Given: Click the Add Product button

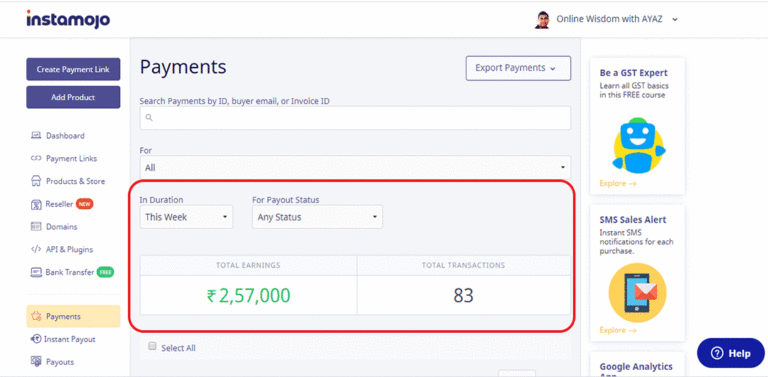Looking at the screenshot, I should click(x=73, y=97).
